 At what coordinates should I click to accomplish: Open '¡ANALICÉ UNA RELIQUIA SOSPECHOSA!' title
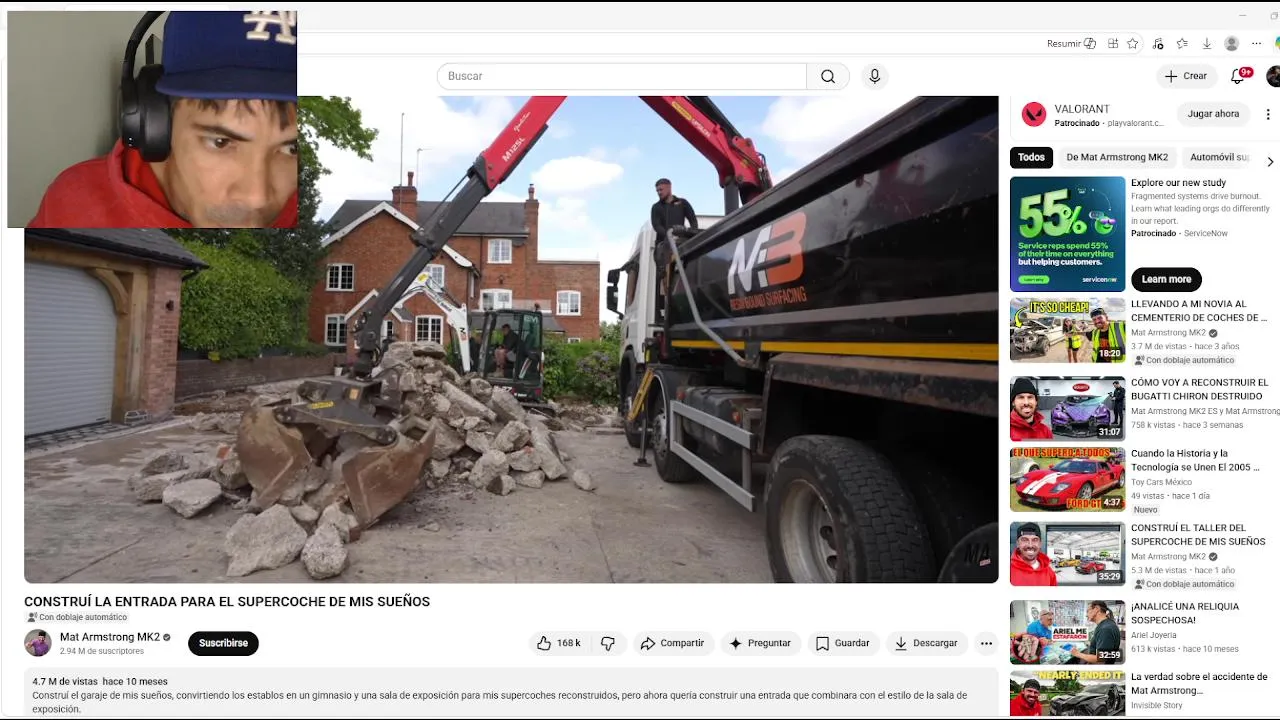point(1185,613)
